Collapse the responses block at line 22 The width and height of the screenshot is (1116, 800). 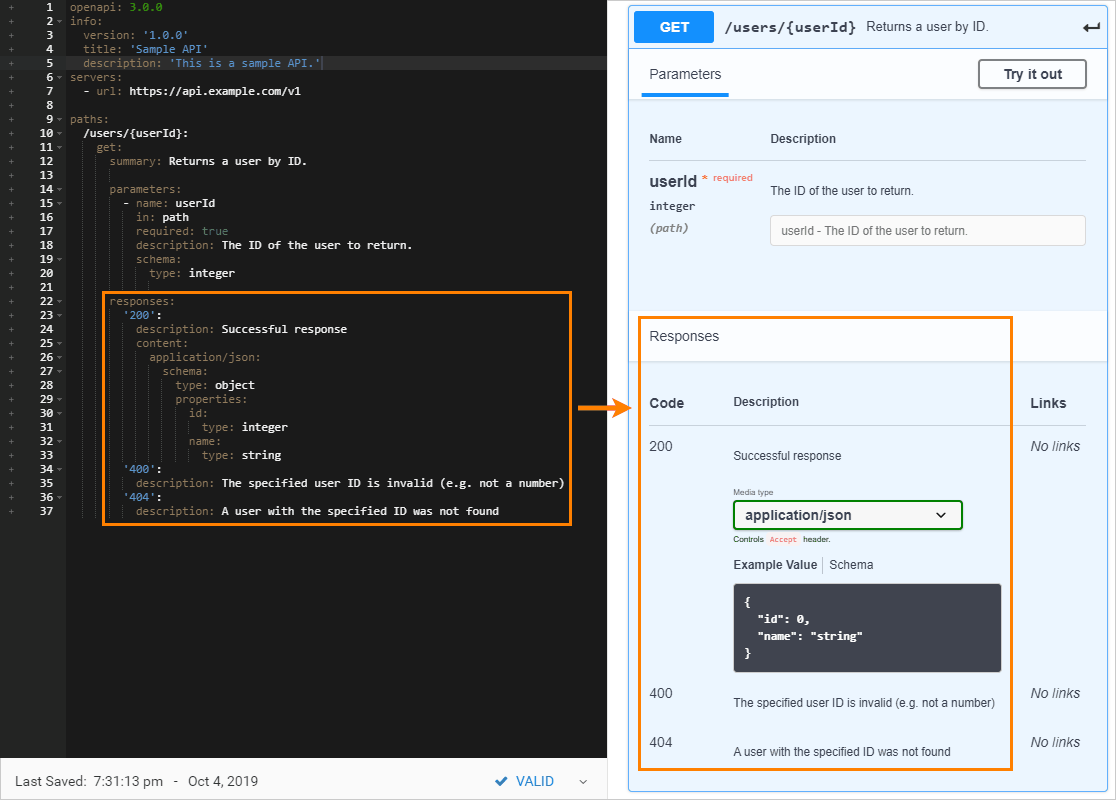tap(60, 301)
